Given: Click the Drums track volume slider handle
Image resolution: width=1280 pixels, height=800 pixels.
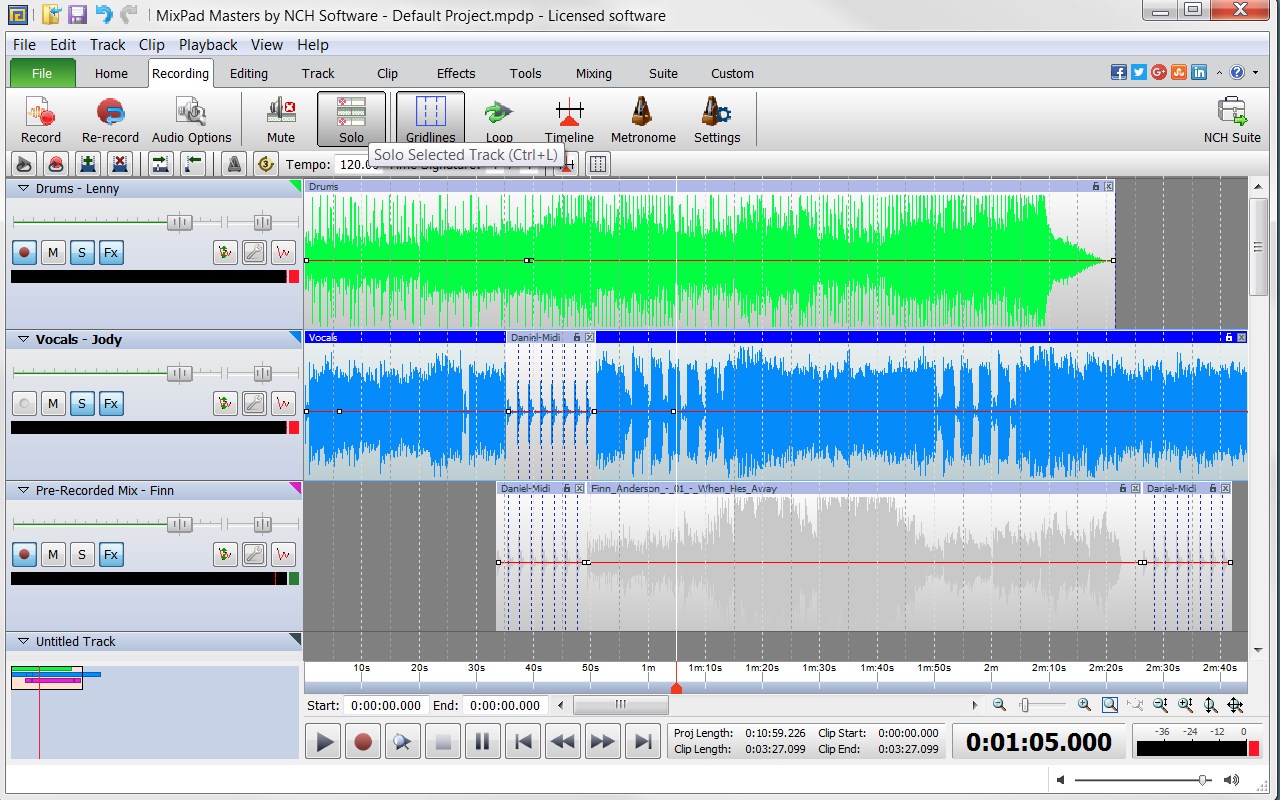Looking at the screenshot, I should pyautogui.click(x=179, y=222).
